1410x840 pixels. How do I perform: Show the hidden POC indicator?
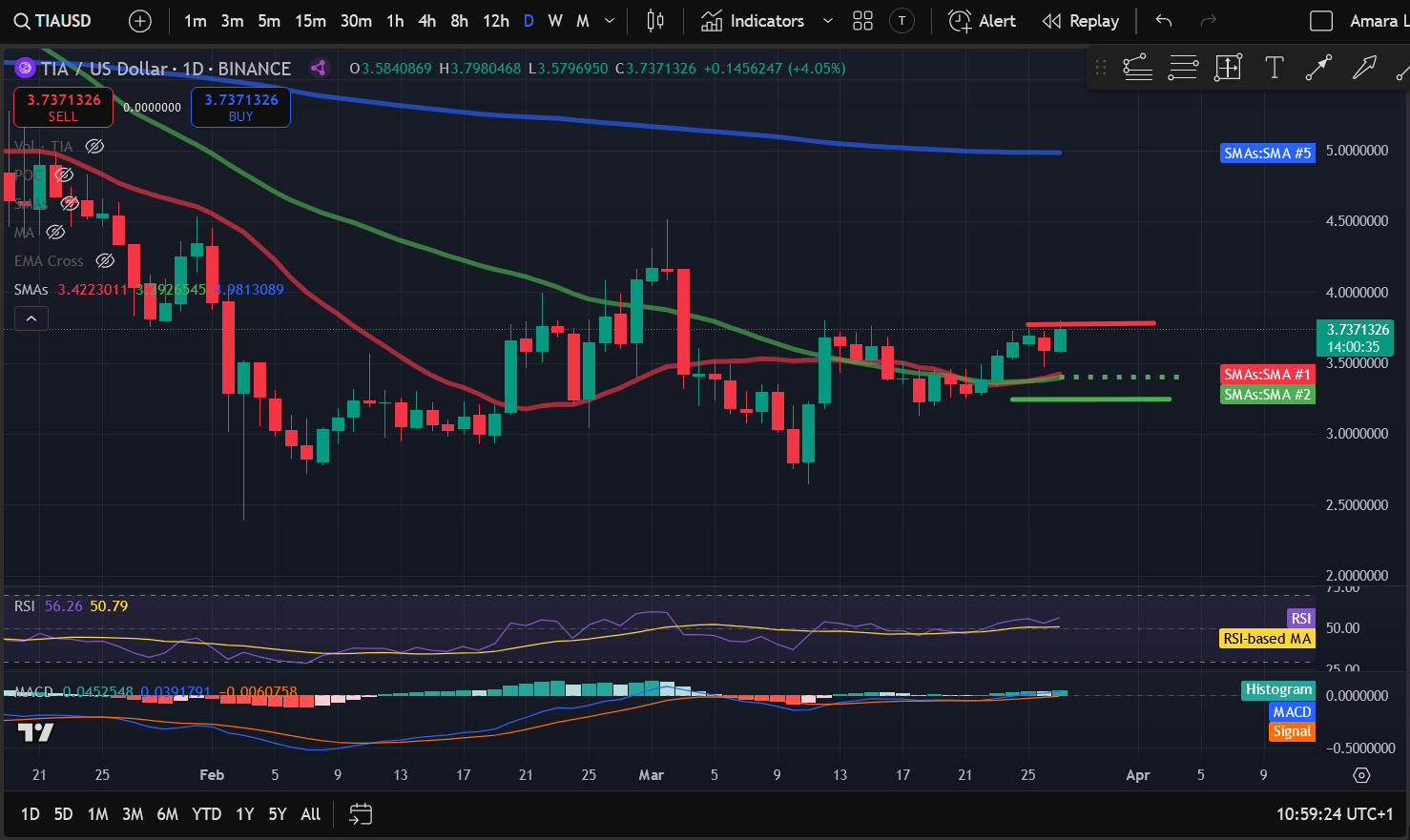tap(63, 175)
